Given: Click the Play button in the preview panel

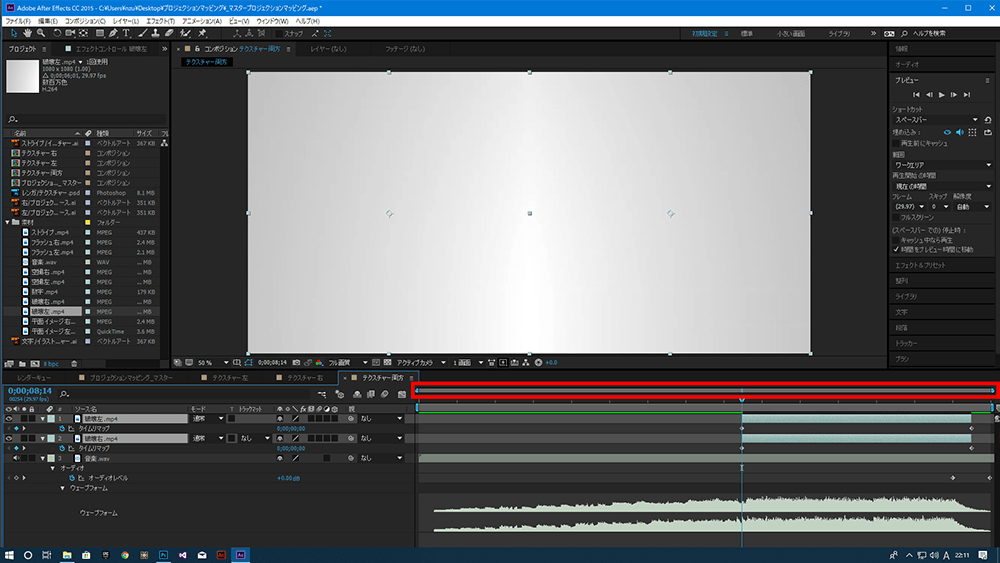Looking at the screenshot, I should point(941,94).
